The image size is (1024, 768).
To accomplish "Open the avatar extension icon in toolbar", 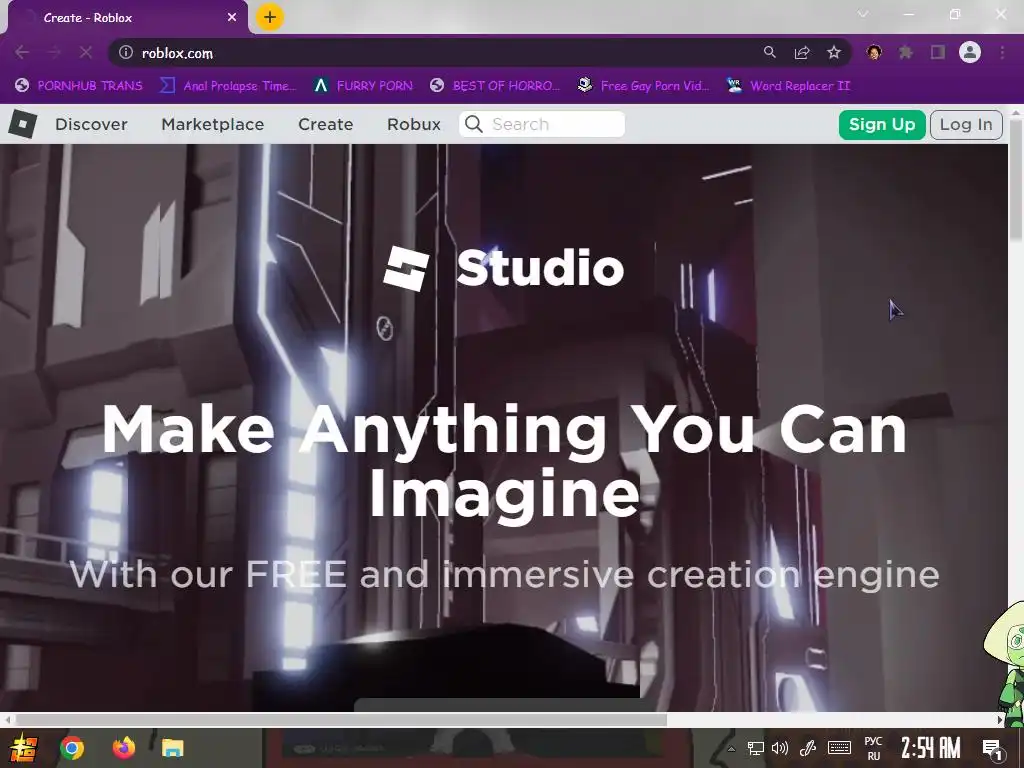I will pyautogui.click(x=874, y=52).
